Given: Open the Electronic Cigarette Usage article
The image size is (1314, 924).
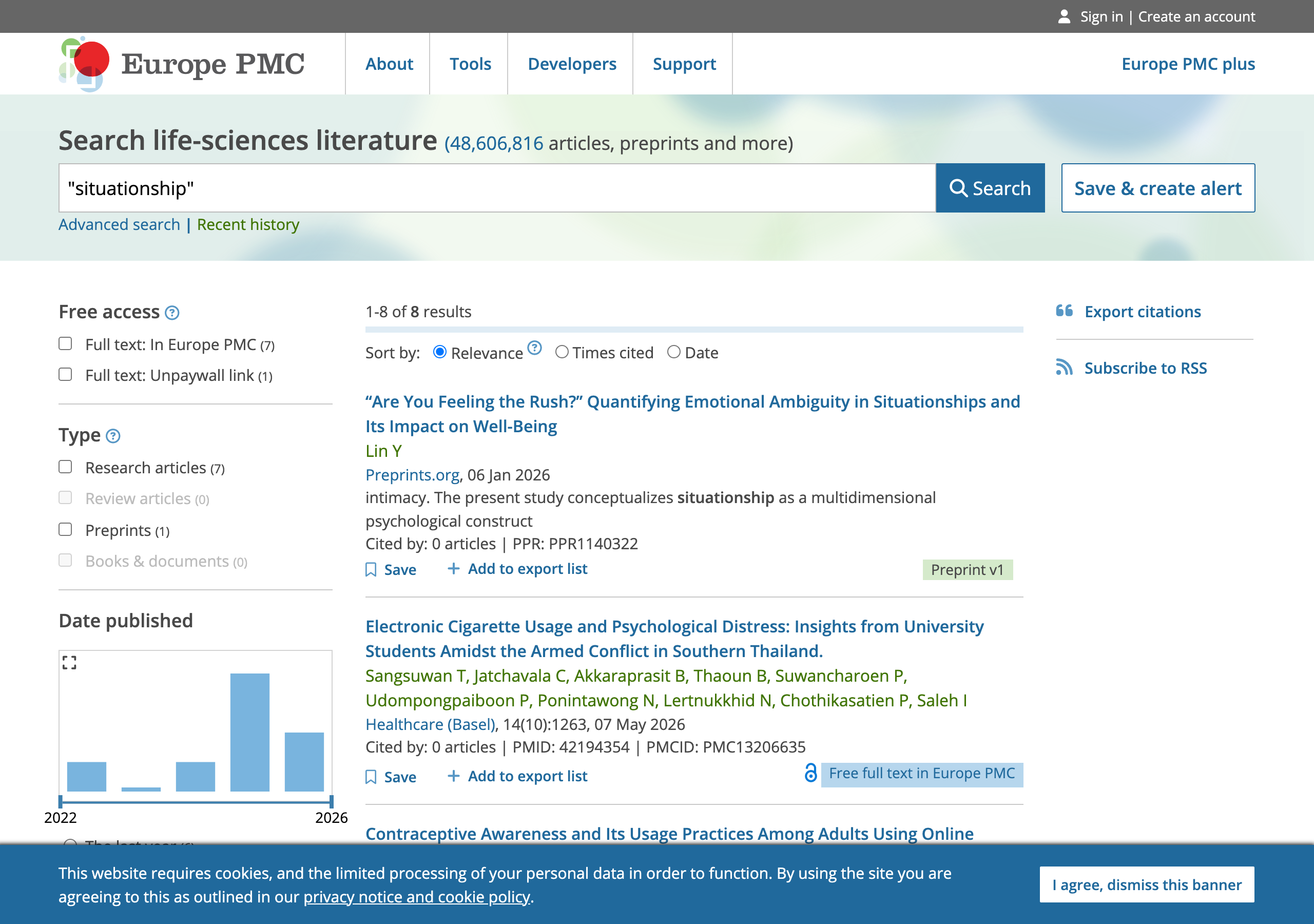Looking at the screenshot, I should point(674,638).
